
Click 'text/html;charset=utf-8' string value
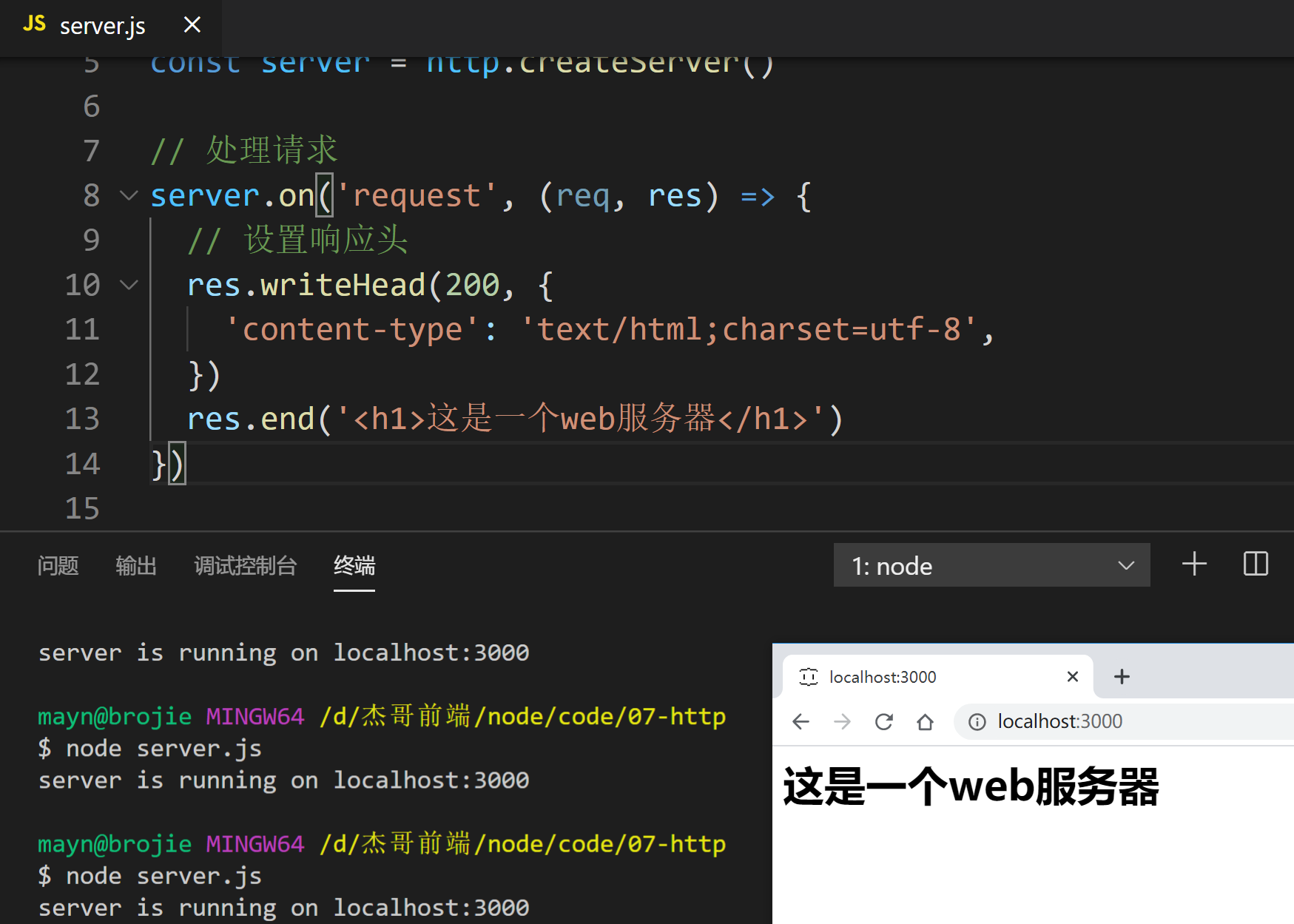[749, 329]
